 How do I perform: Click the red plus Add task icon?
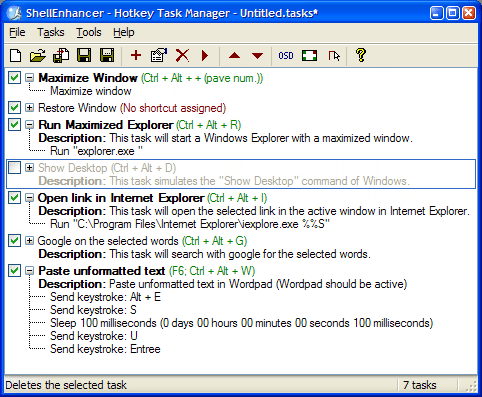click(136, 55)
